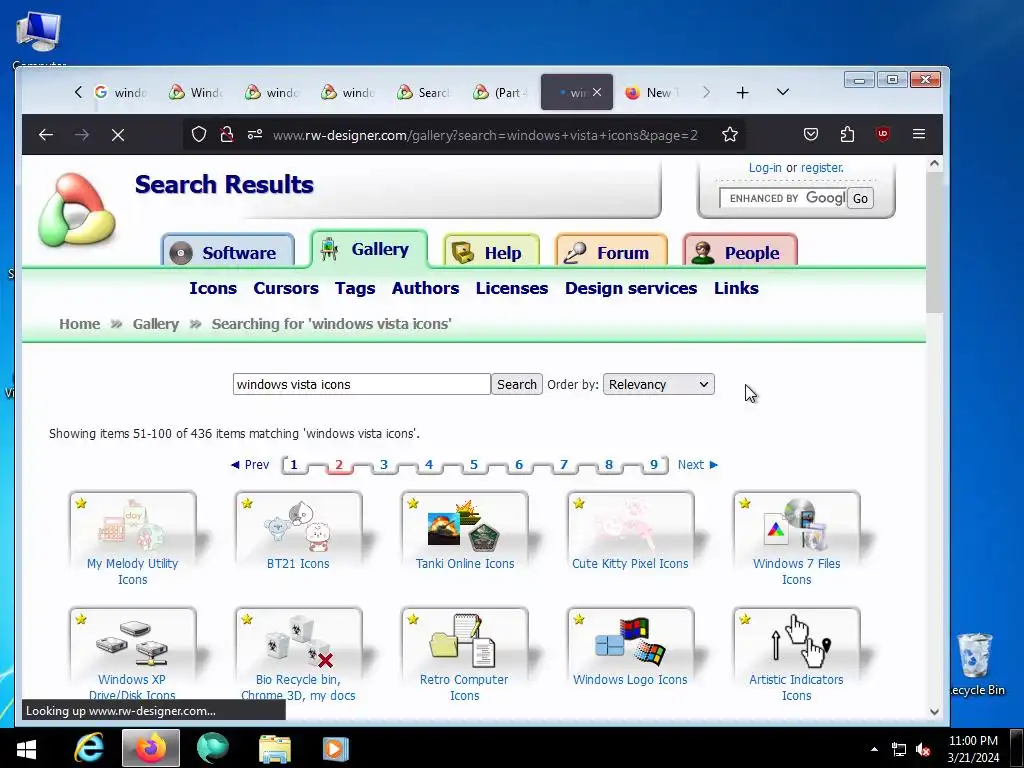The width and height of the screenshot is (1024, 768).
Task: Go to results page 3
Action: click(x=384, y=464)
